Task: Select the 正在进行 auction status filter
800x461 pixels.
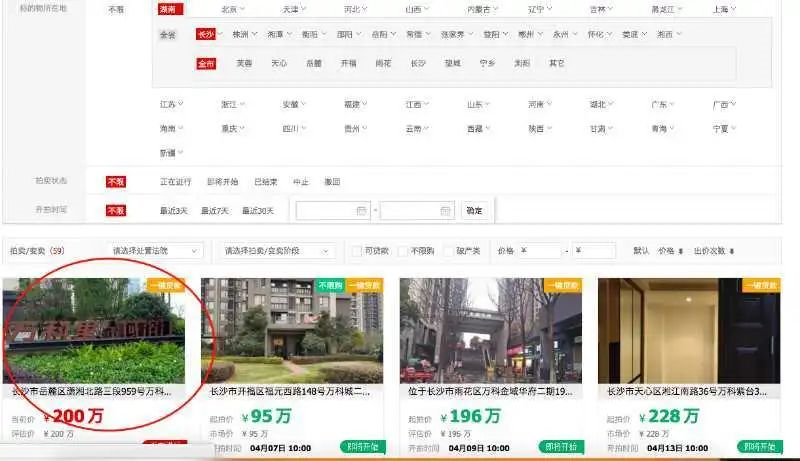Action: point(175,182)
